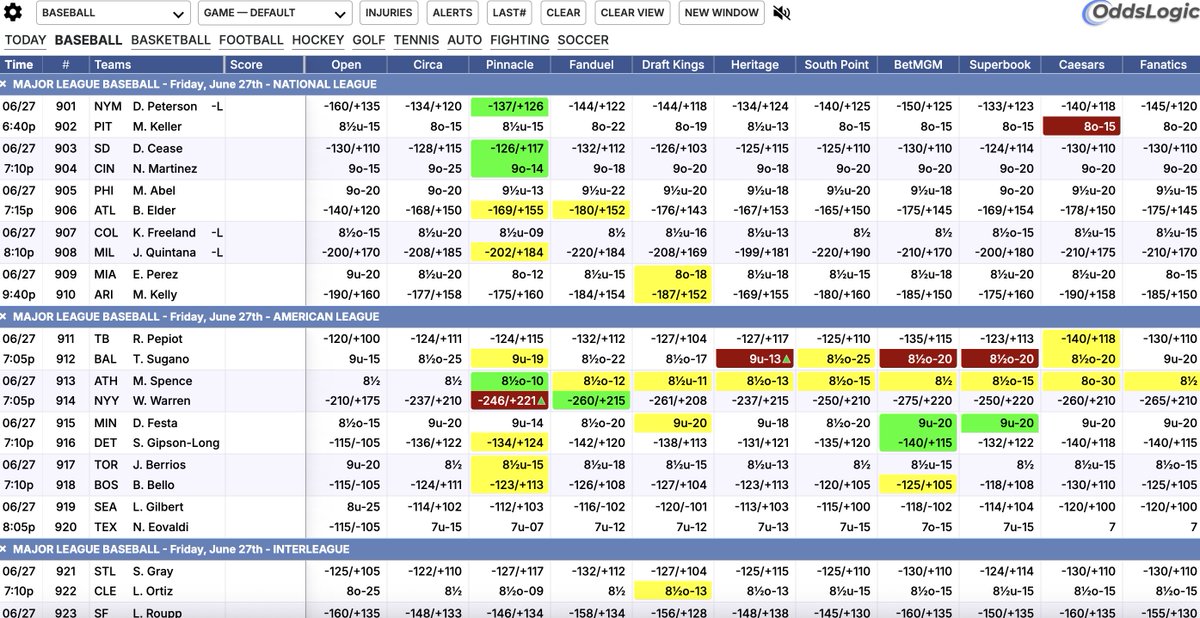The image size is (1200, 618).
Task: Click the Superbook column header
Action: coord(1000,65)
